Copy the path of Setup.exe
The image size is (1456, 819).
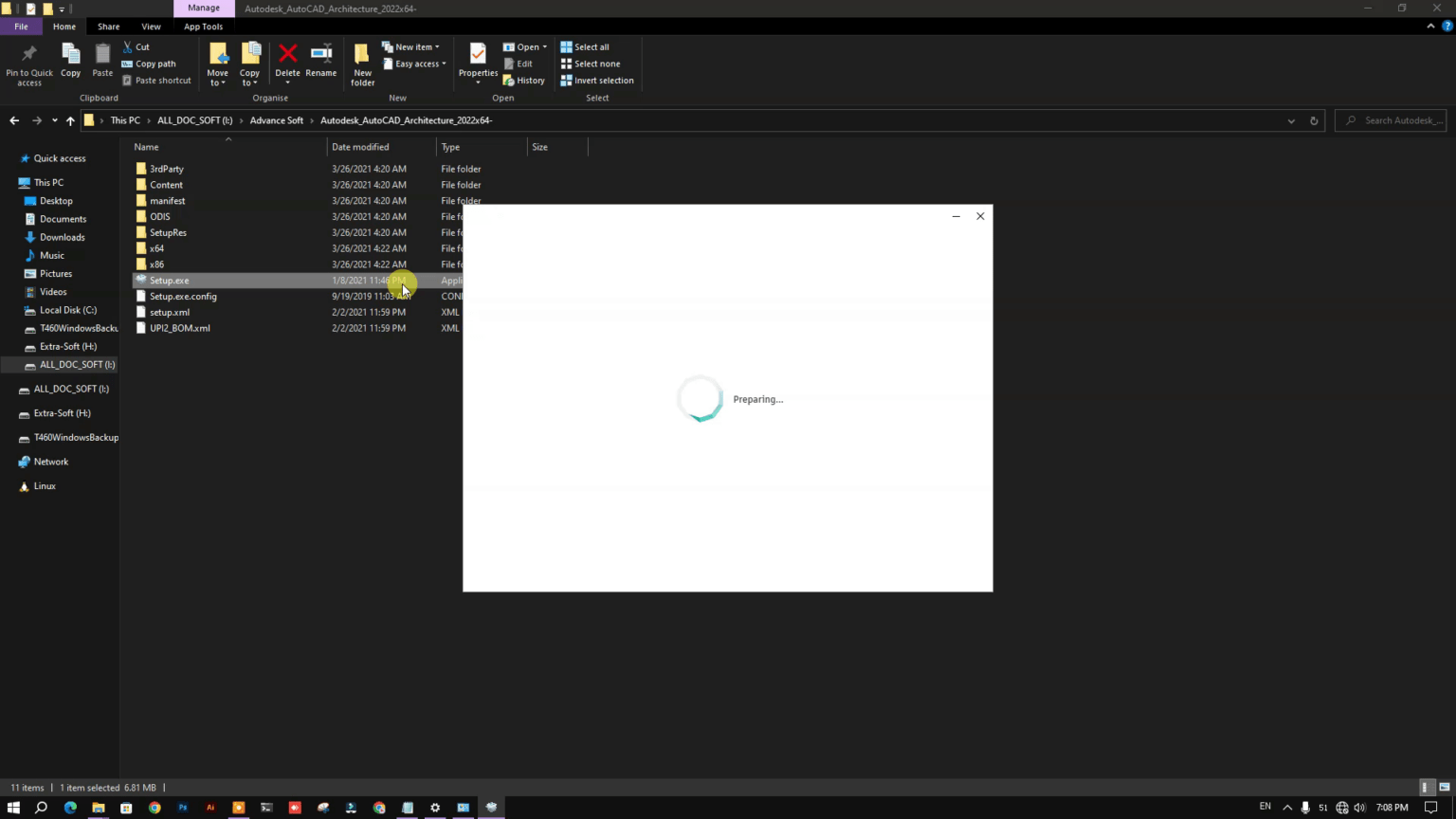pos(155,64)
